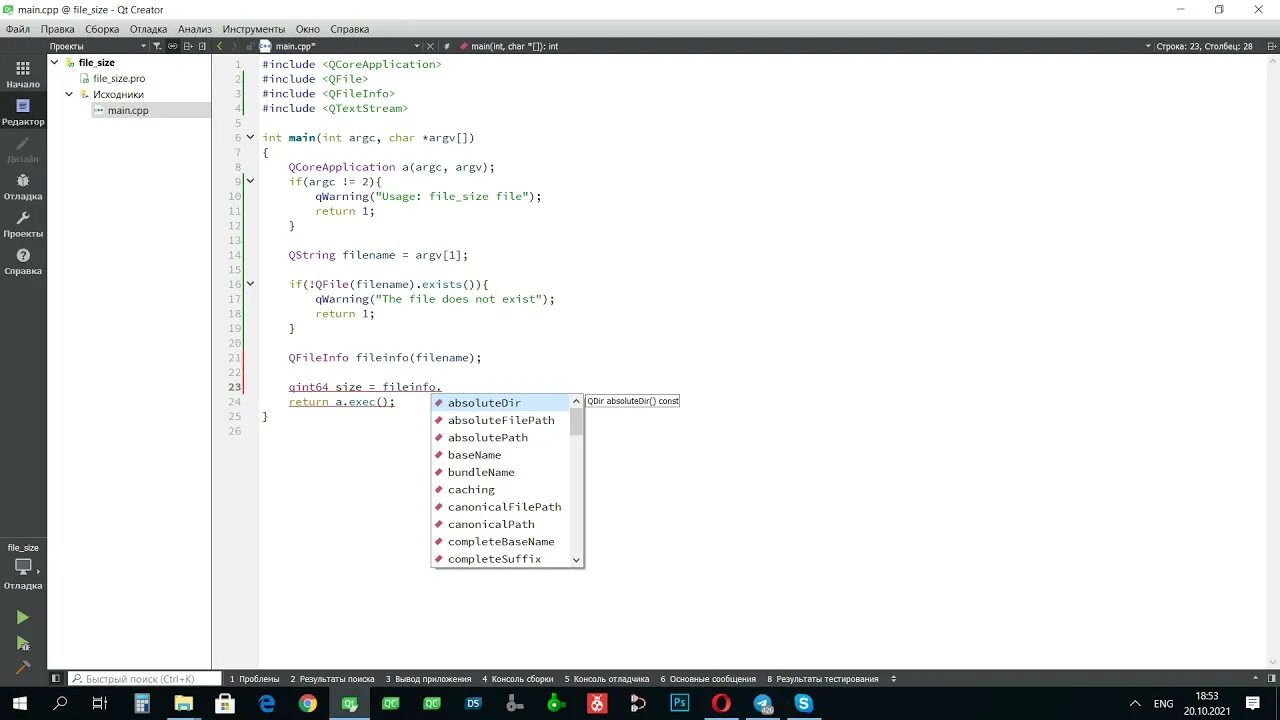Open the Начало (Welcome) mode

(22, 76)
